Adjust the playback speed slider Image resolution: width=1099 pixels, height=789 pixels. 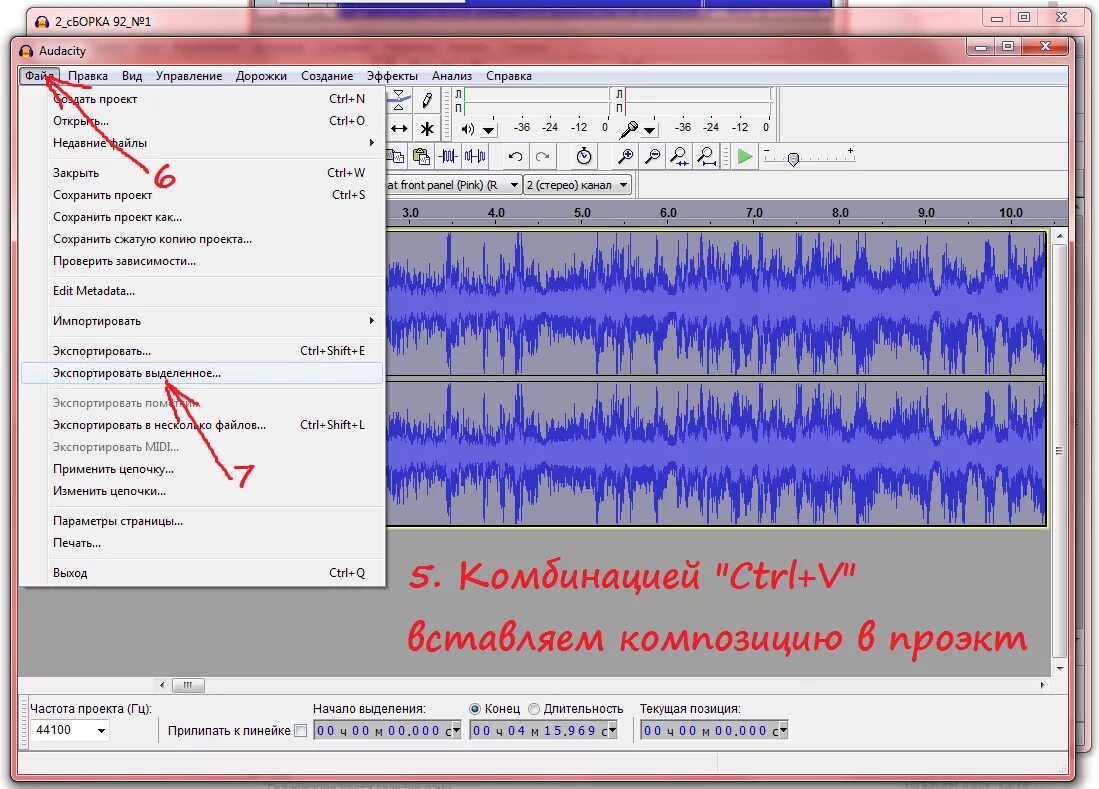[793, 159]
